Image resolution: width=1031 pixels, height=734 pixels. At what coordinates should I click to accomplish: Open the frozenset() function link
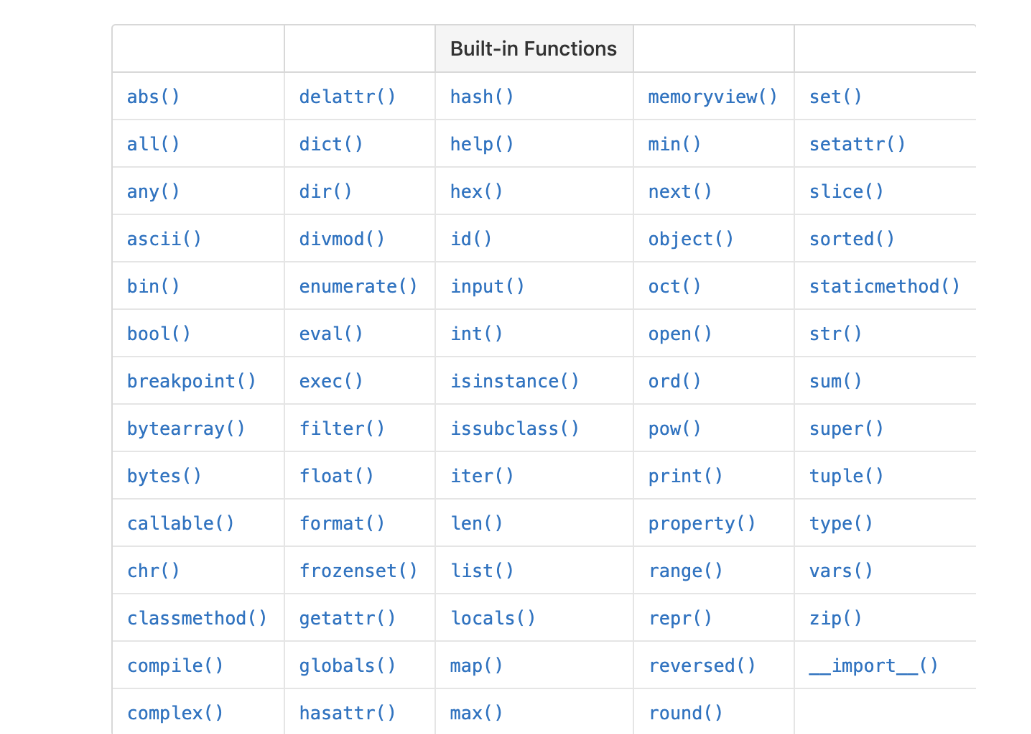358,571
